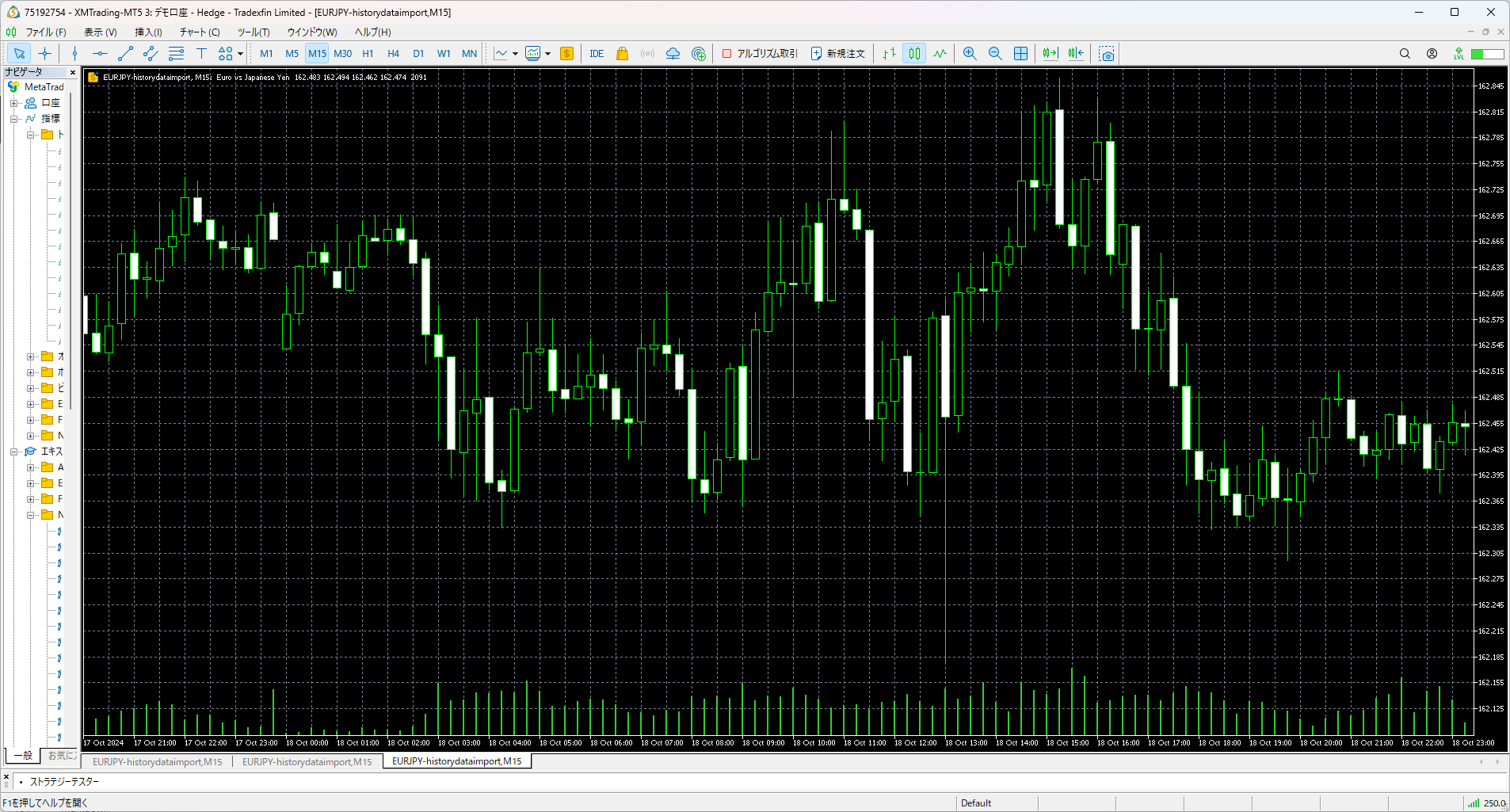1510x812 pixels.
Task: Switch to line chart view
Action: point(940,53)
